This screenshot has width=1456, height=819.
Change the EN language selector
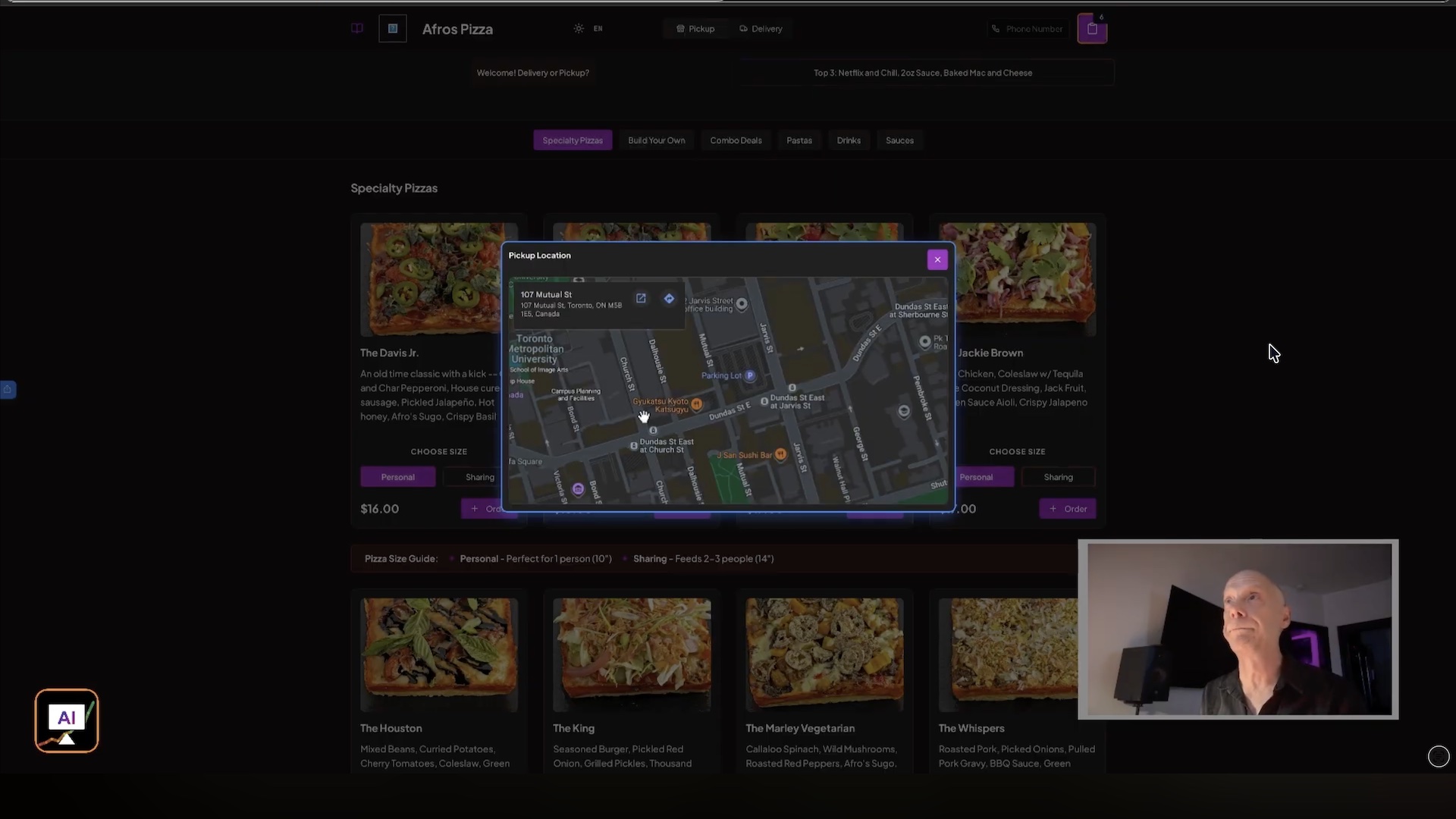pyautogui.click(x=598, y=29)
